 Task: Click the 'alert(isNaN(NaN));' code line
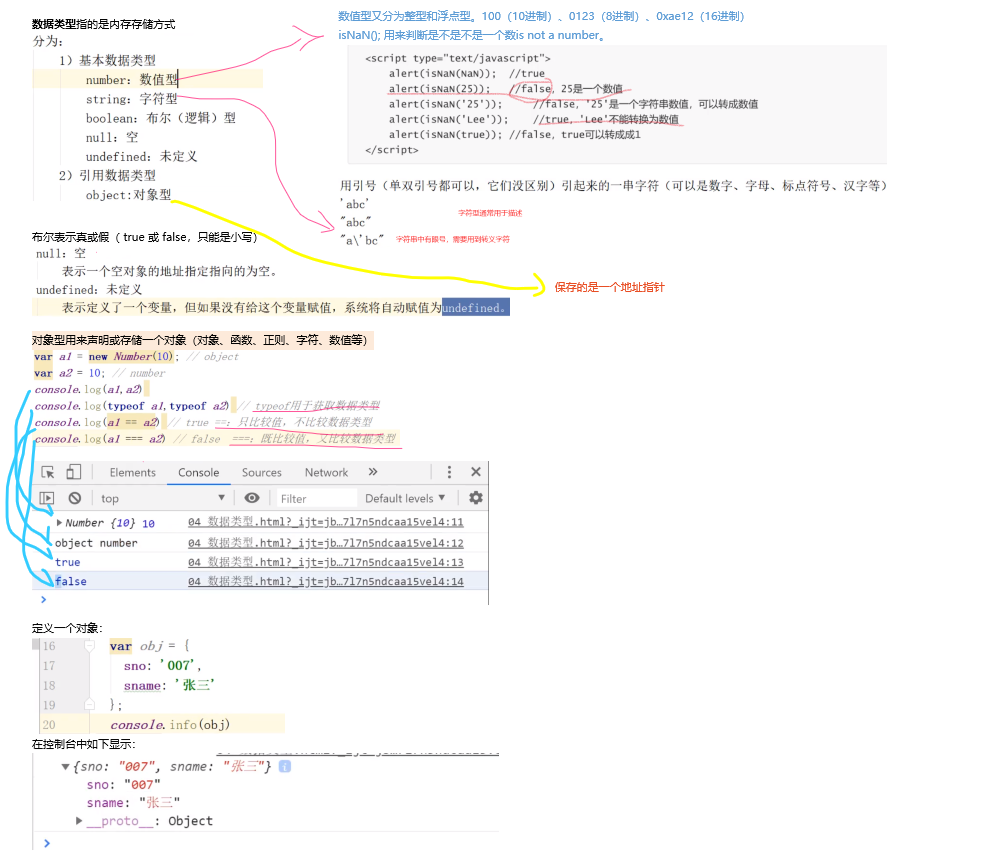coord(443,73)
